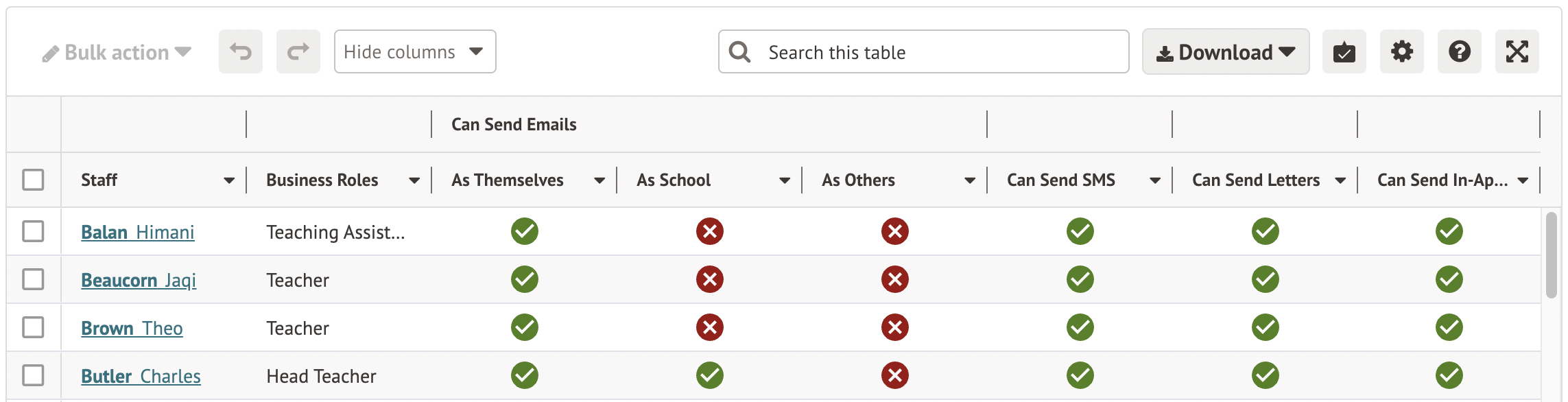Open the table settings gear
This screenshot has width=1568, height=402.
point(1401,51)
